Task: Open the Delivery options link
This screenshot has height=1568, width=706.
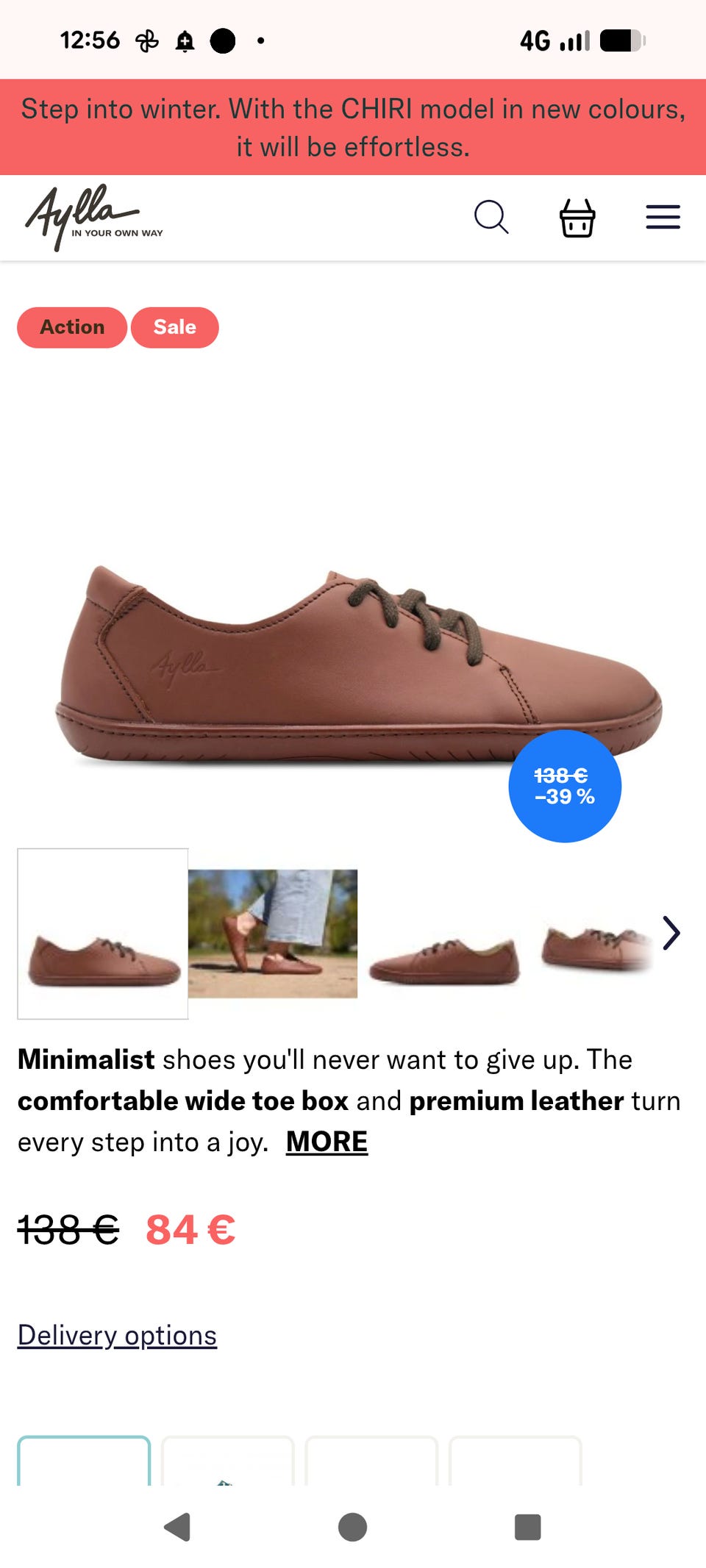Action: click(117, 1335)
